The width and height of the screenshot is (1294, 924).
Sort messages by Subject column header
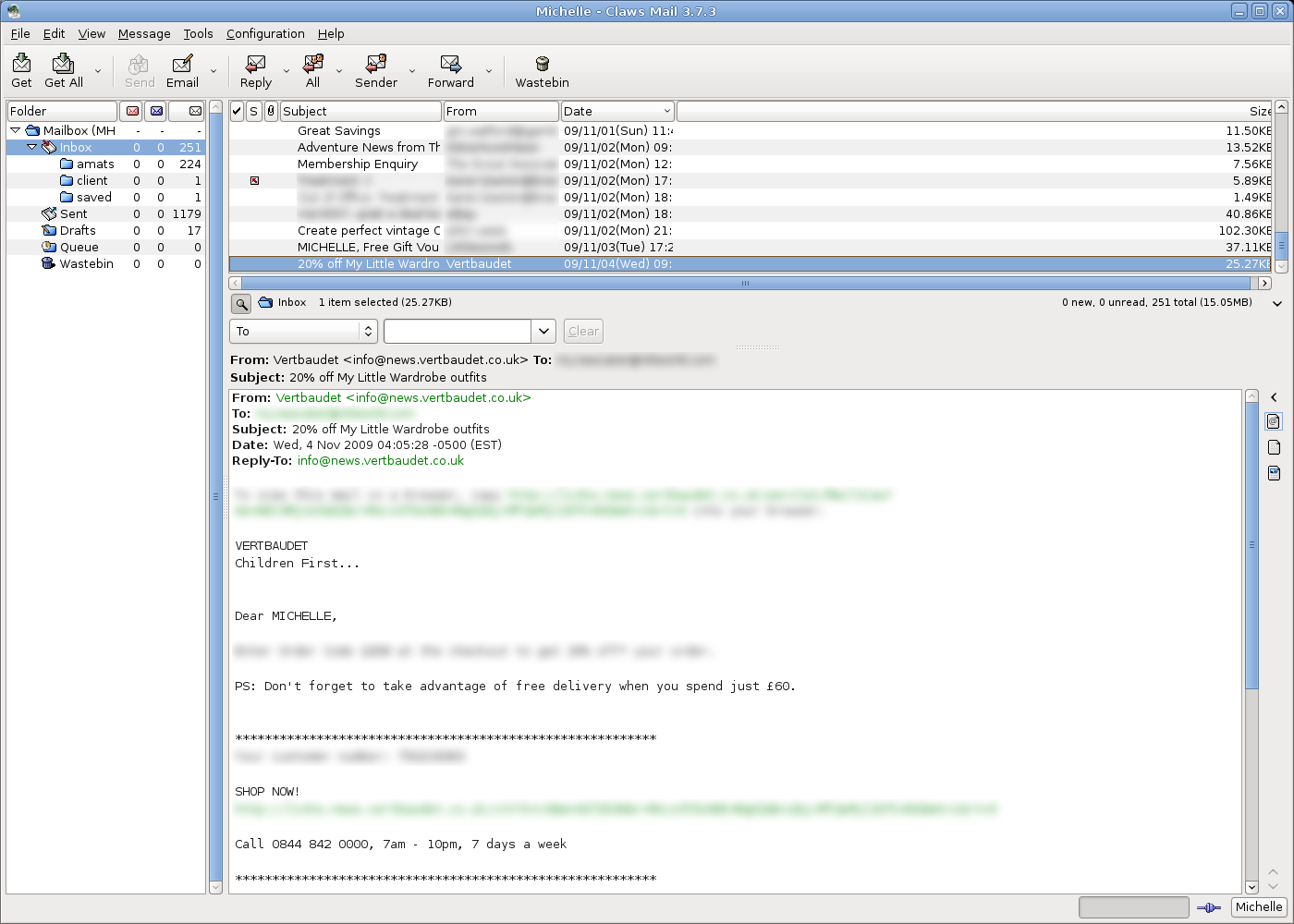click(361, 111)
